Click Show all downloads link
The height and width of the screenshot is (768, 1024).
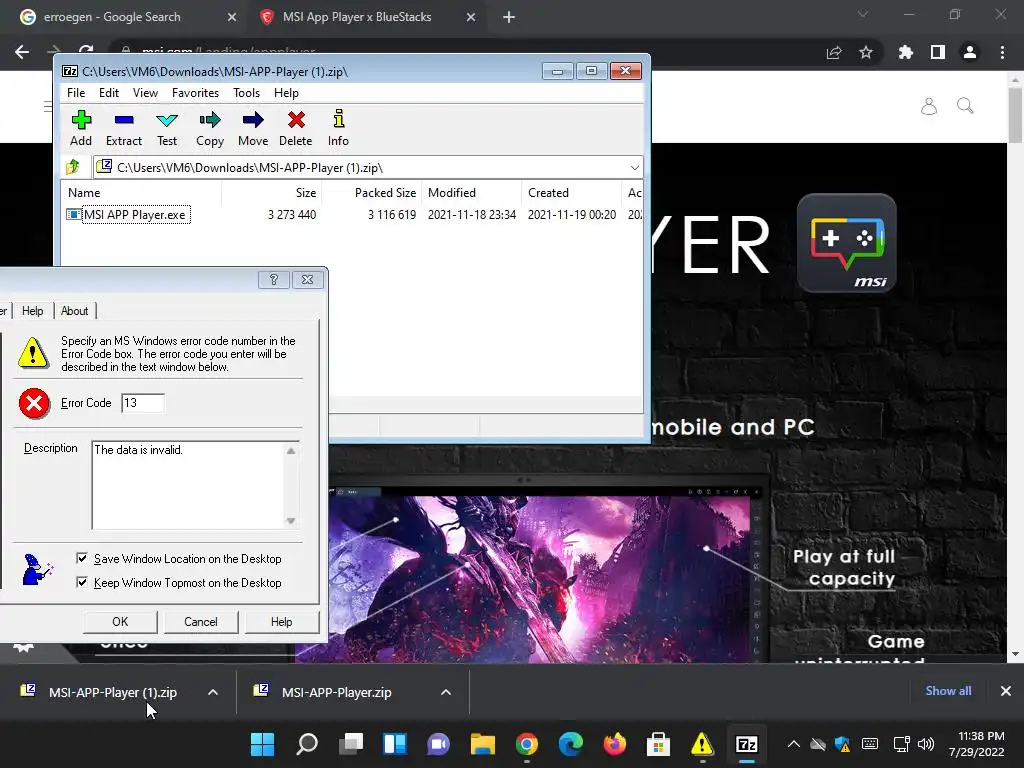coord(948,691)
